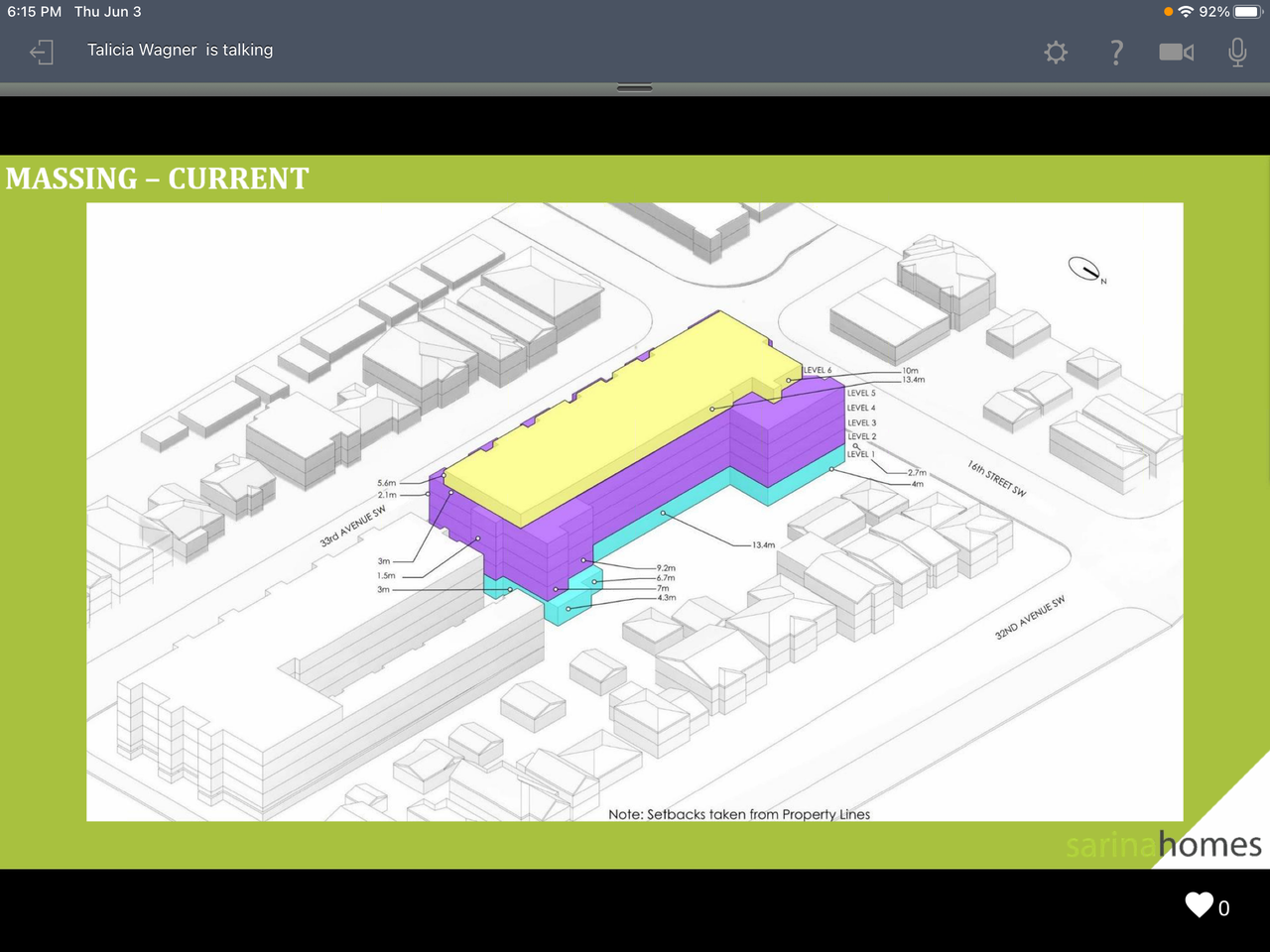The width and height of the screenshot is (1270, 952).
Task: Toggle the microphone icon
Action: click(x=1237, y=52)
